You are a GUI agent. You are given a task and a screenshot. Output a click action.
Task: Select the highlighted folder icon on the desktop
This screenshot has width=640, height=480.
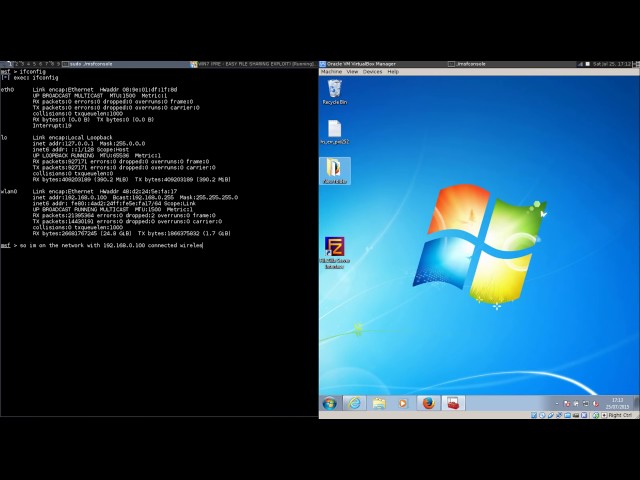(x=335, y=171)
